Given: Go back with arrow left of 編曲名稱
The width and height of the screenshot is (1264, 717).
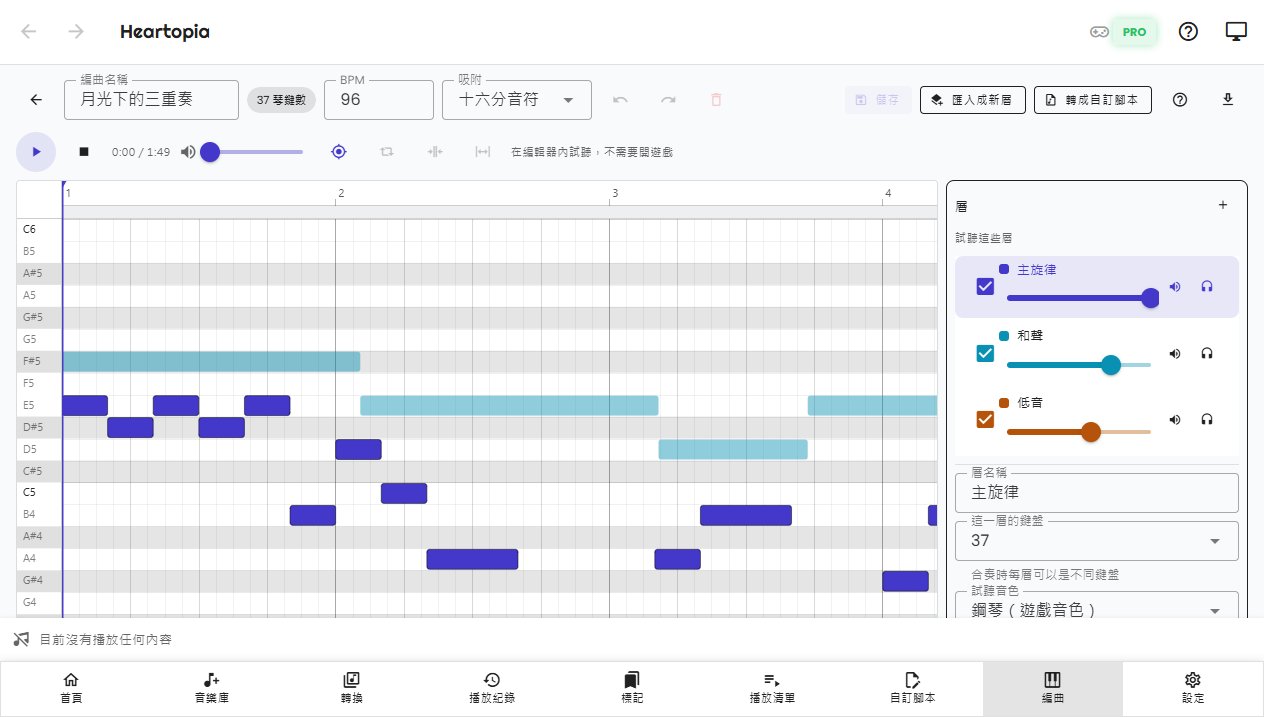Looking at the screenshot, I should click(36, 100).
